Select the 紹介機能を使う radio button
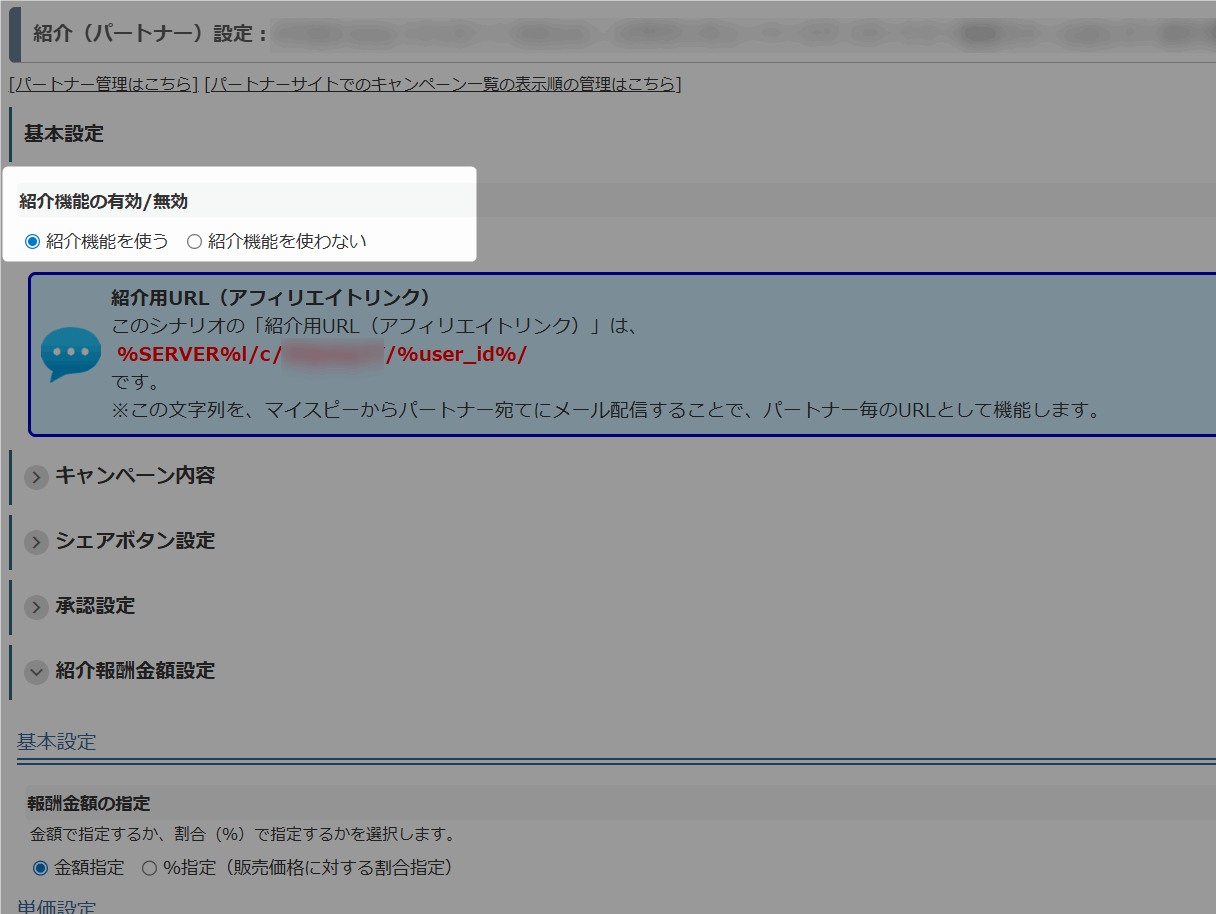Screen dimensions: 1216x914 [32, 241]
